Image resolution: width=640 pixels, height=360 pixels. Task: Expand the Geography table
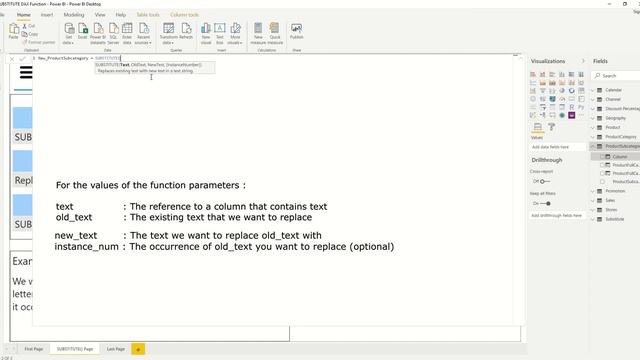tap(593, 118)
